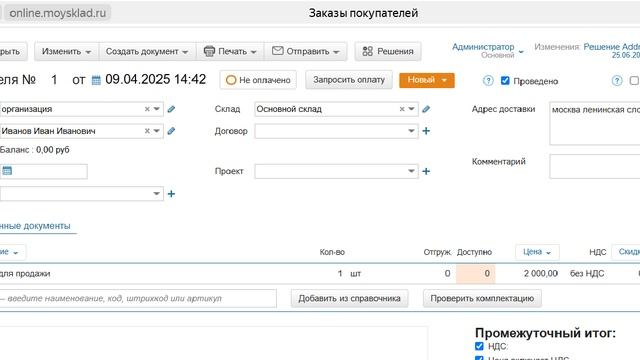Edit counterparty Иванов Иван Иванович pencil icon
Viewport: 640px width, 360px height.
pos(171,131)
